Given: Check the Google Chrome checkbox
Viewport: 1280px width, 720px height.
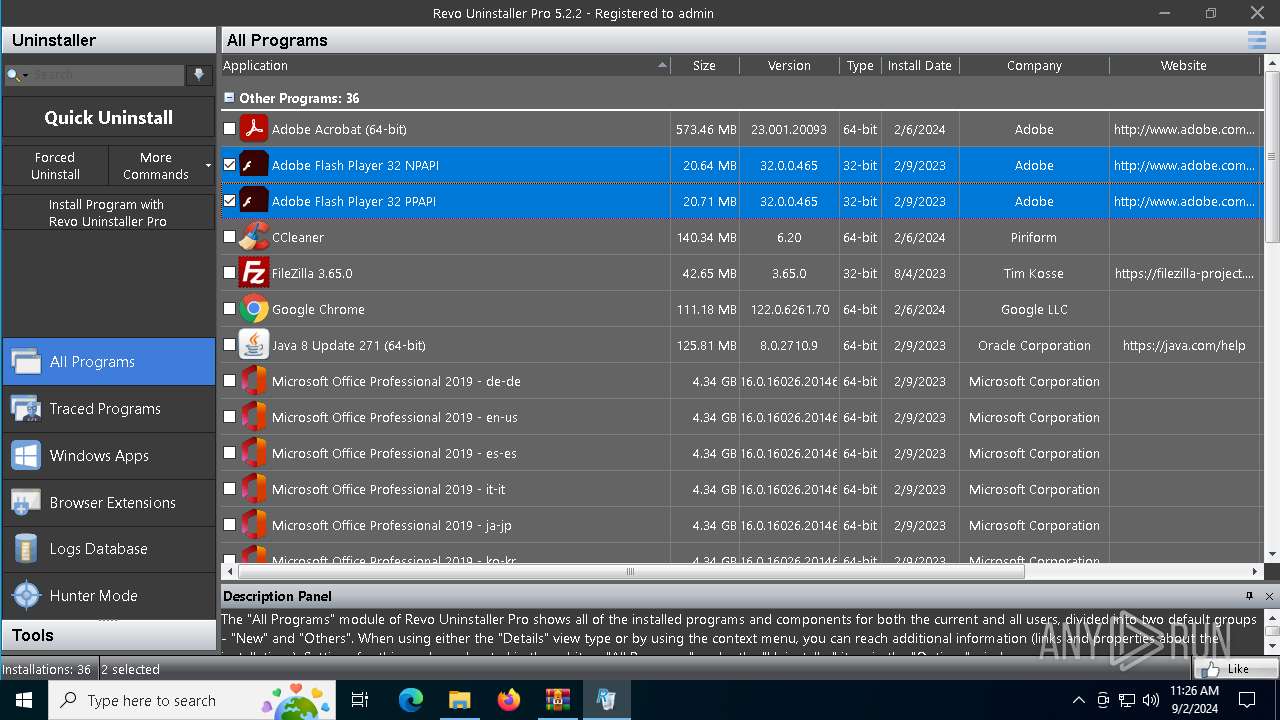Looking at the screenshot, I should pyautogui.click(x=230, y=309).
